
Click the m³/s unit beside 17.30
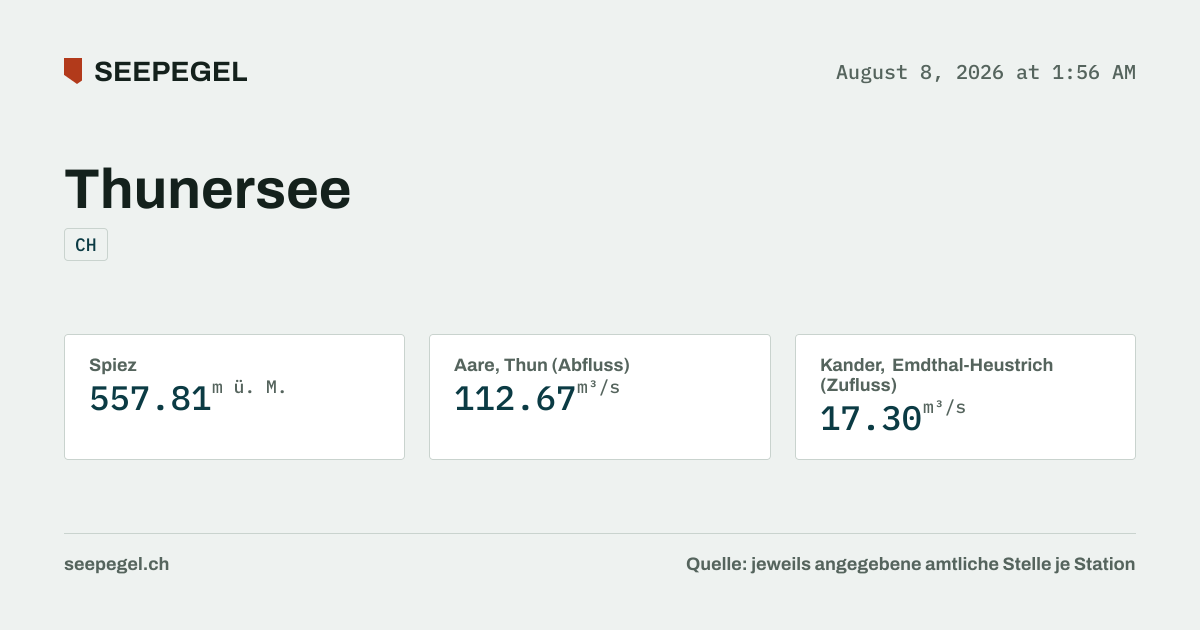click(944, 408)
